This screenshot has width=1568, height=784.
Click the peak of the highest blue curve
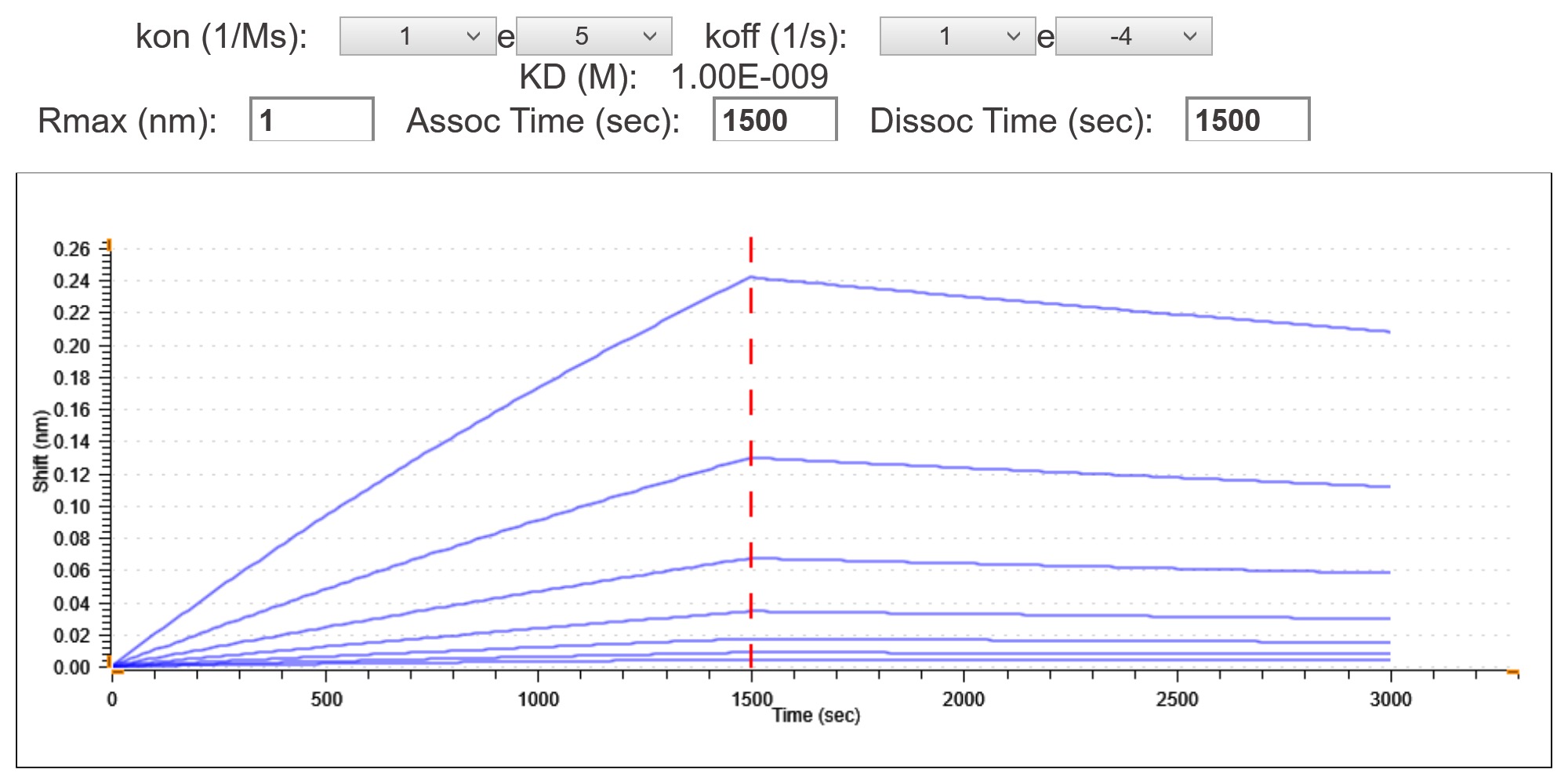pos(751,277)
